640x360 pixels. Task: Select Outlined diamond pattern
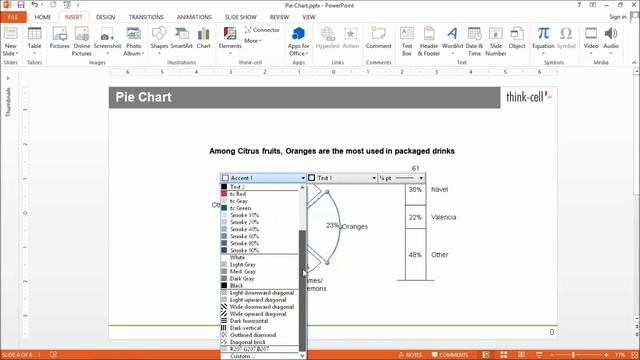tap(260, 335)
